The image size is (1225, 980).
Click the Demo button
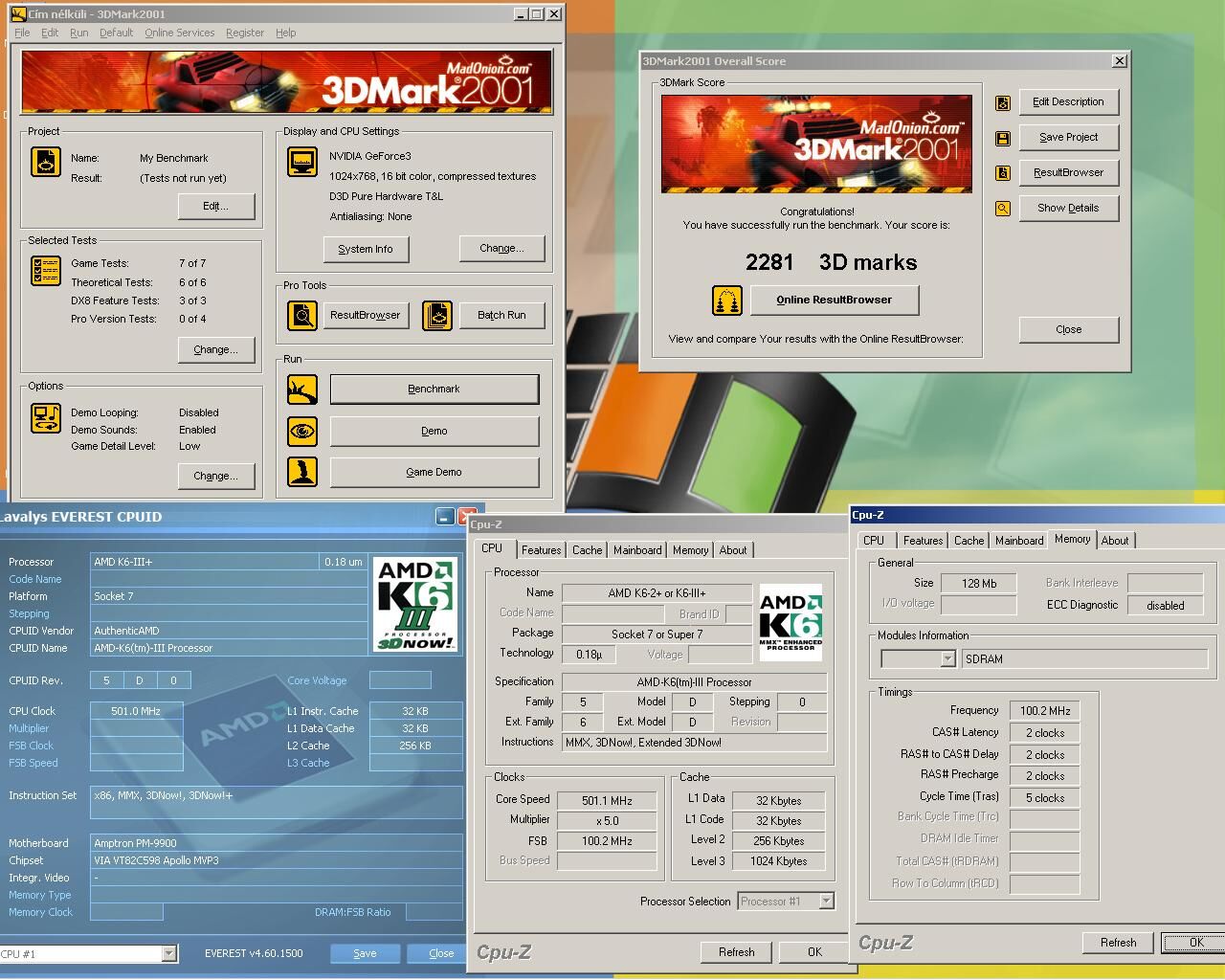434,431
